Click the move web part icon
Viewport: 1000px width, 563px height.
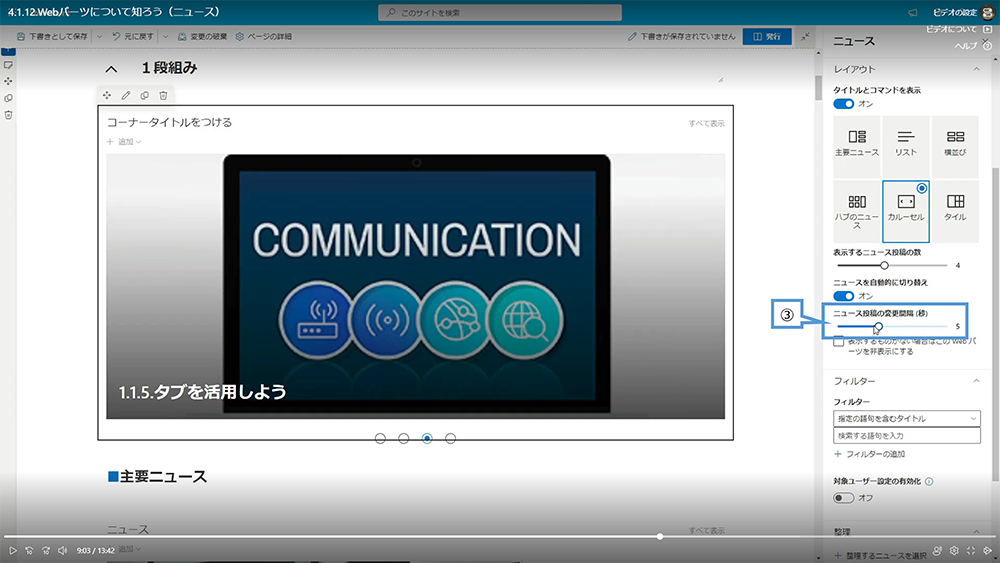click(x=107, y=95)
